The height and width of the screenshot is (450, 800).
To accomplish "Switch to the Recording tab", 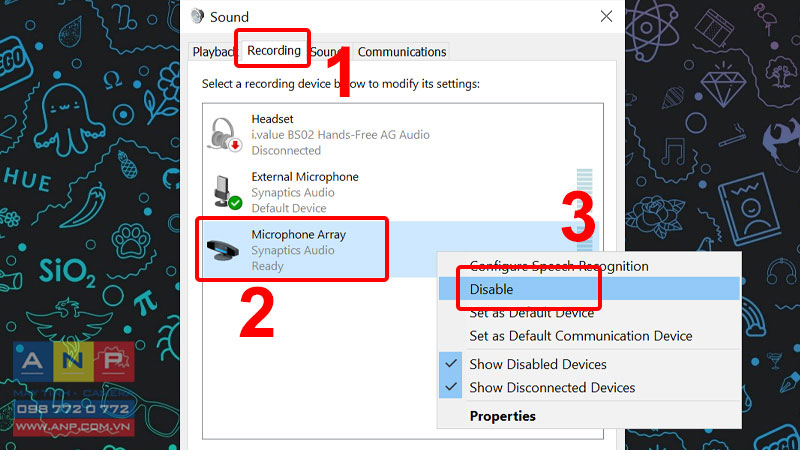I will point(273,51).
